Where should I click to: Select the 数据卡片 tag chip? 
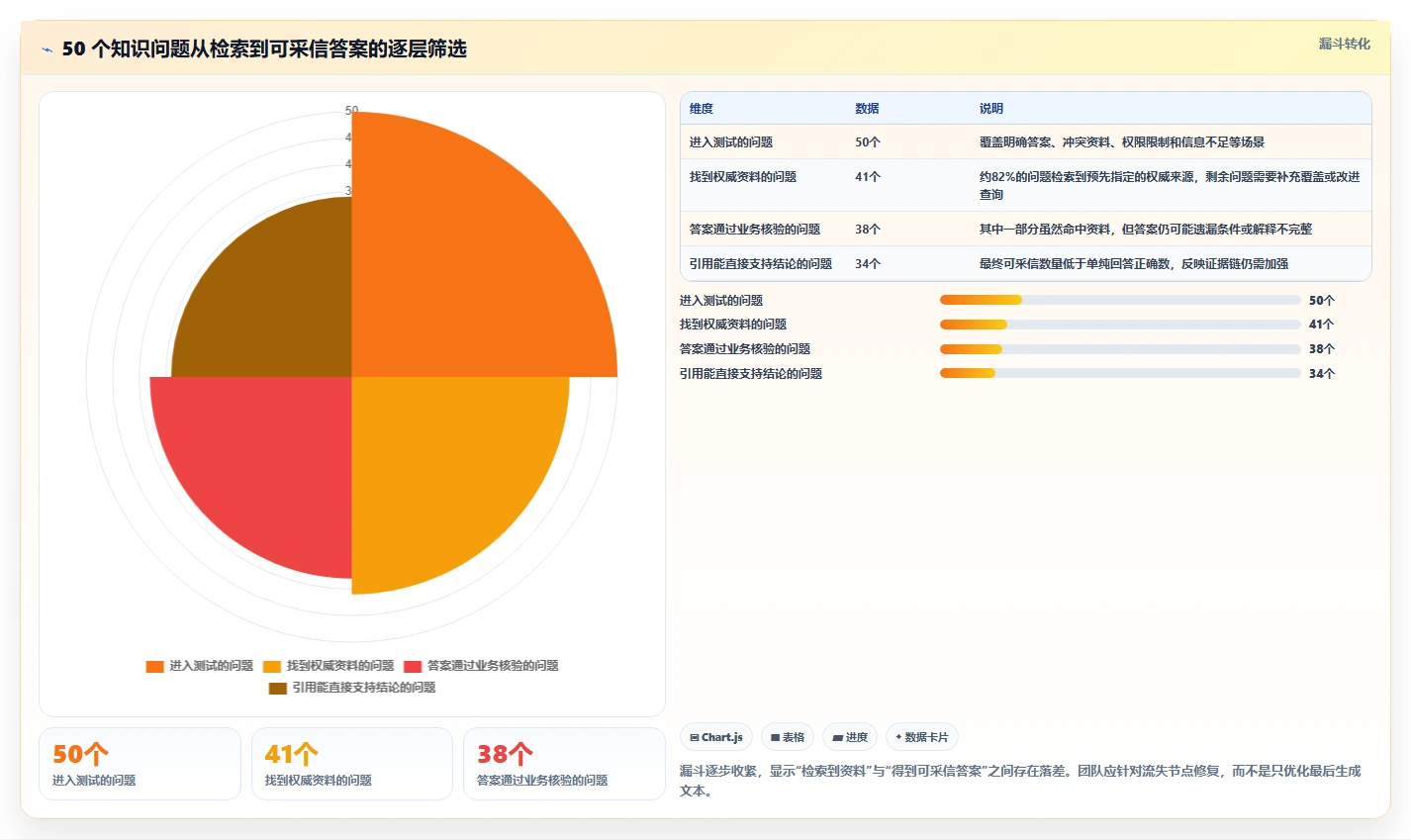pos(922,737)
